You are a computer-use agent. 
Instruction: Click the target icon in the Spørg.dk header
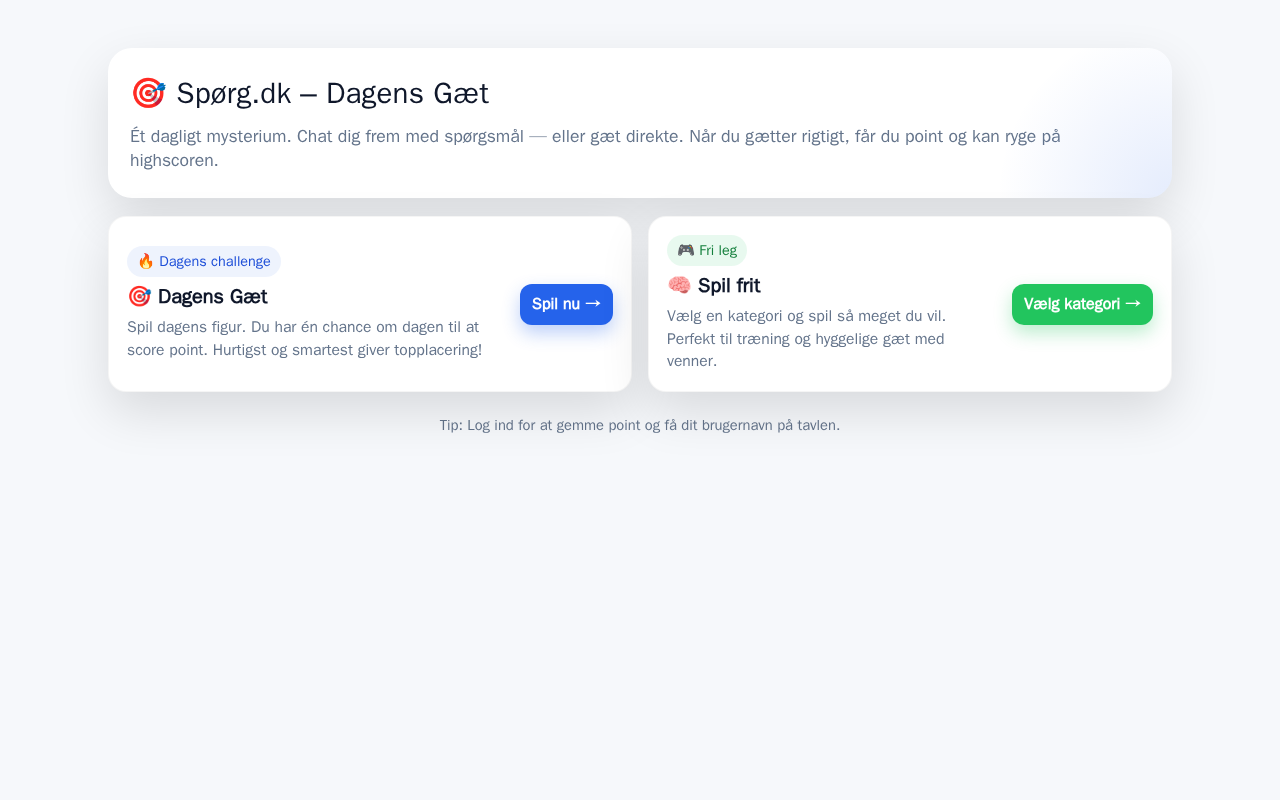coord(148,93)
